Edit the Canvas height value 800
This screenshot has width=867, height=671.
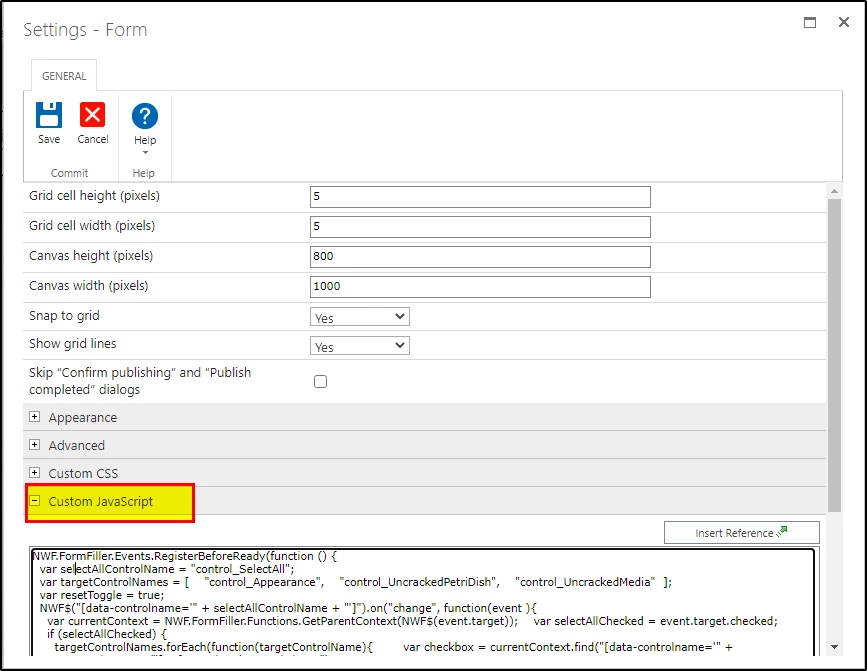point(480,256)
